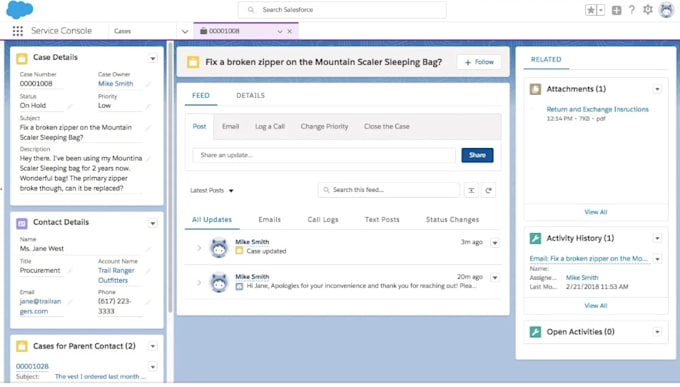
Task: Filter feed by Call Logs
Action: pos(323,220)
